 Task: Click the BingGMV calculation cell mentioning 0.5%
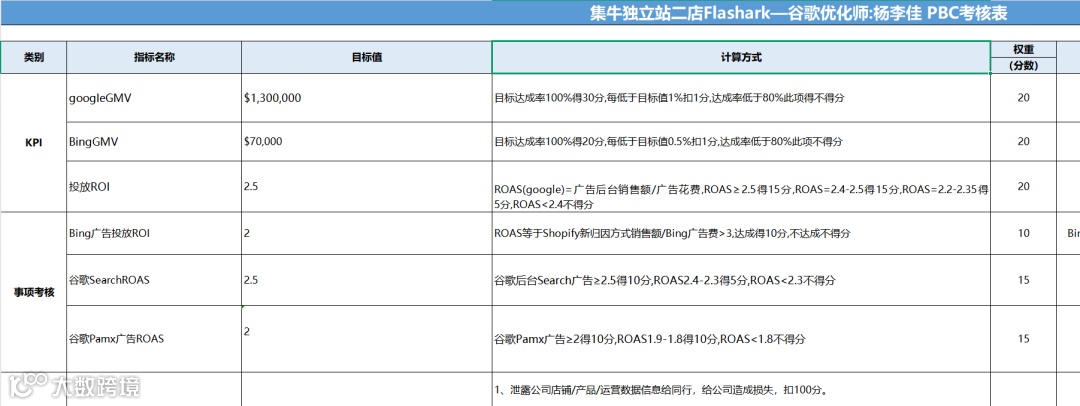tap(741, 141)
